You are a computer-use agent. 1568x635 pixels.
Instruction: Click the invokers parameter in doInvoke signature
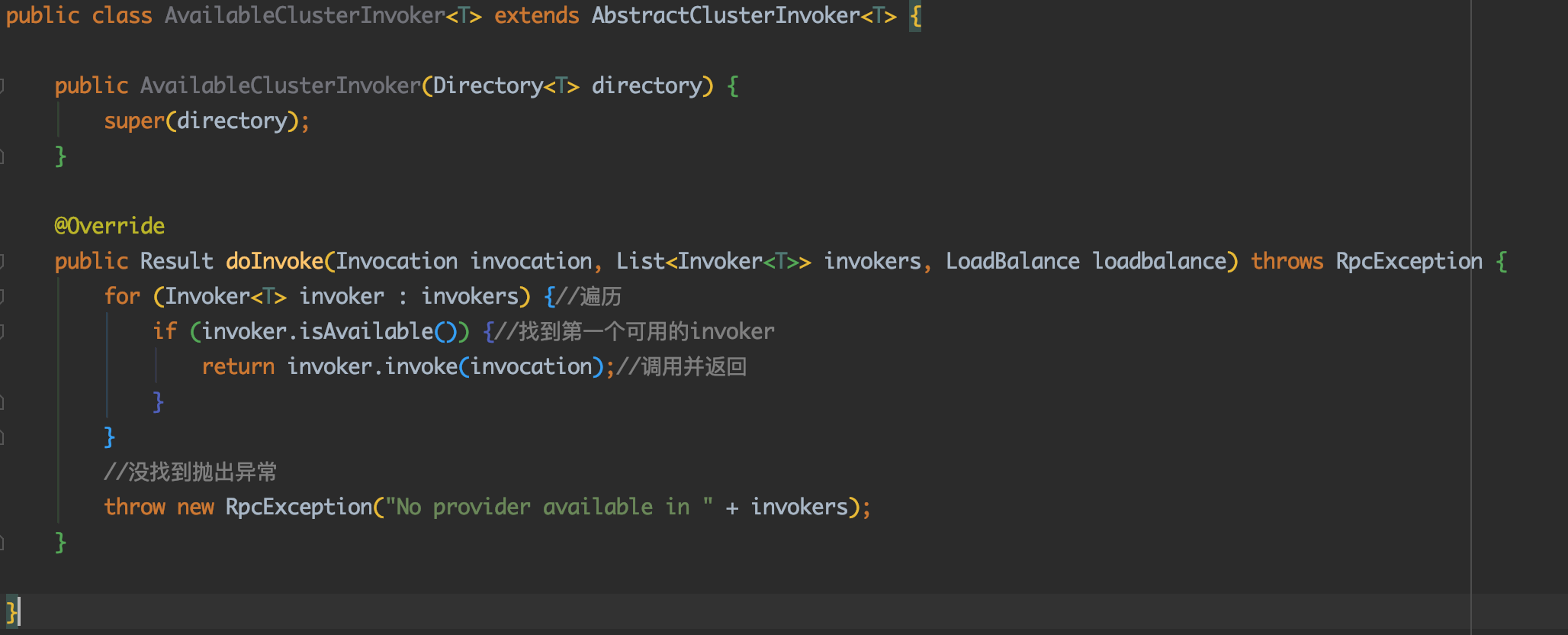click(x=872, y=261)
